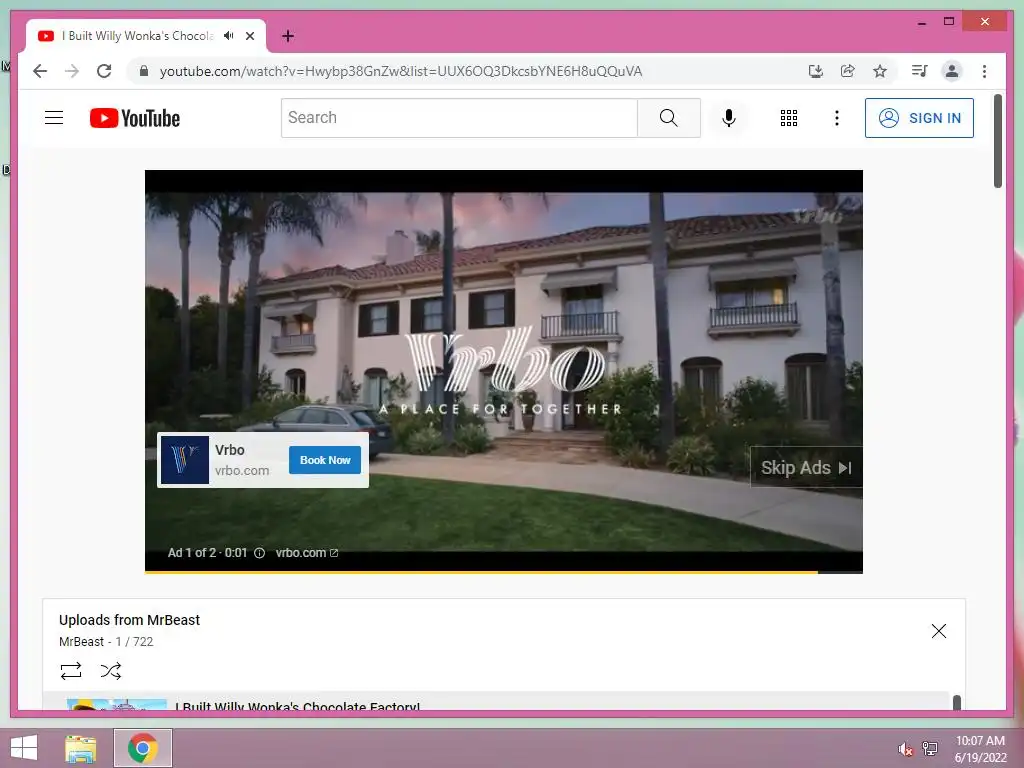Open File Explorer from taskbar
Screen dimensions: 1024x768
click(80, 748)
